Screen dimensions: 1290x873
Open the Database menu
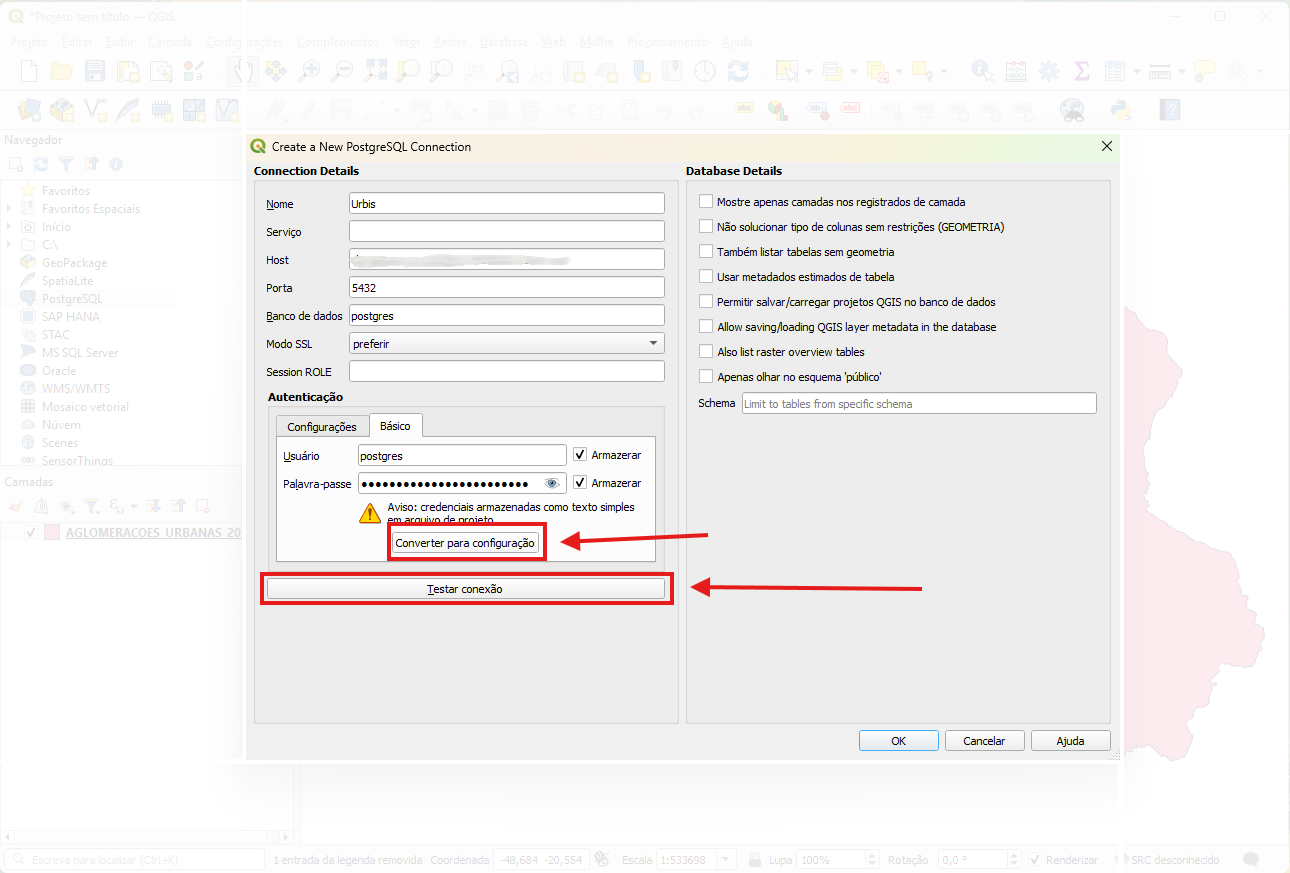[505, 42]
